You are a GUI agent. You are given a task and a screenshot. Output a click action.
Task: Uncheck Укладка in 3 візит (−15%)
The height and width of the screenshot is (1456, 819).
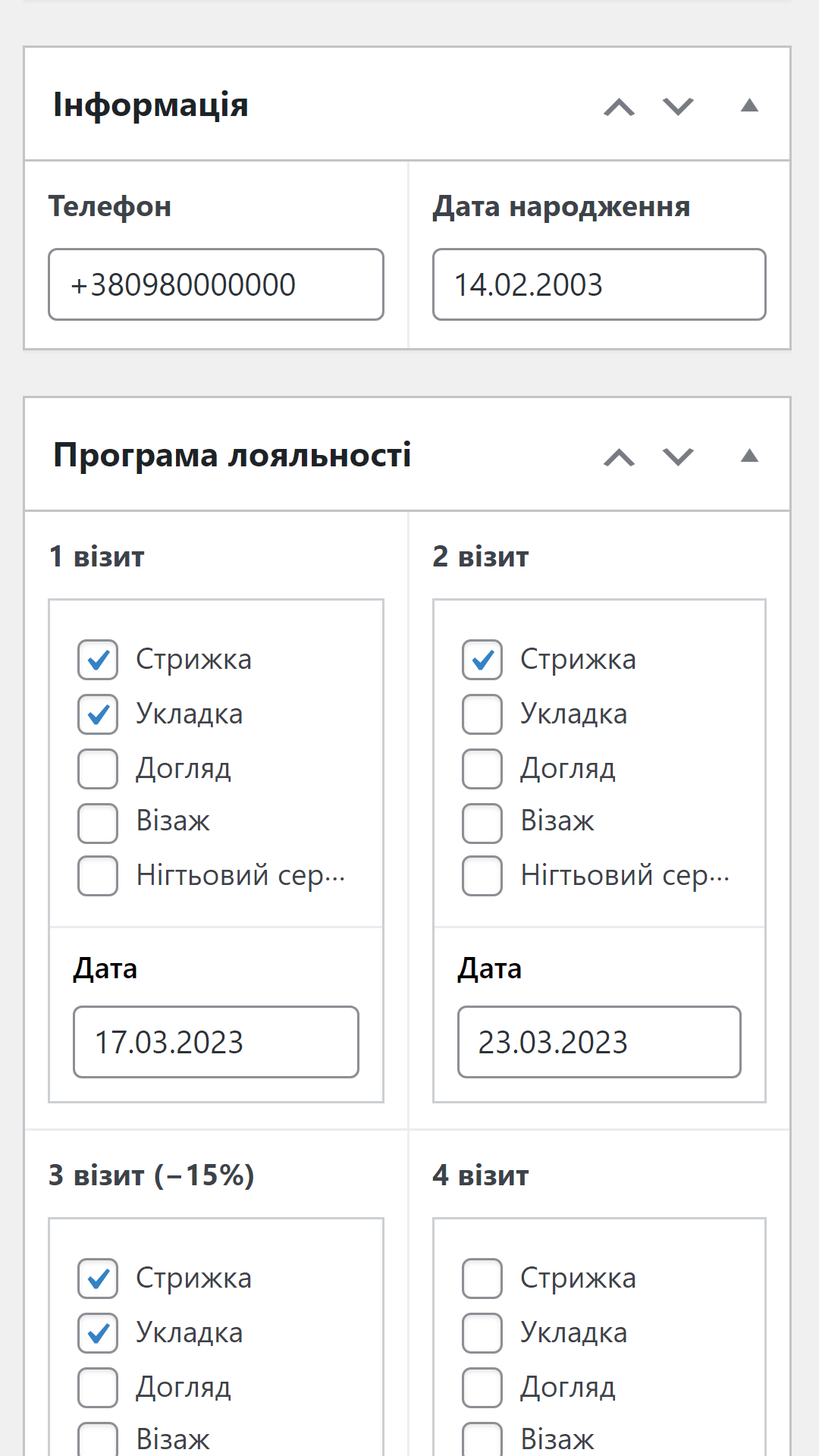98,1333
